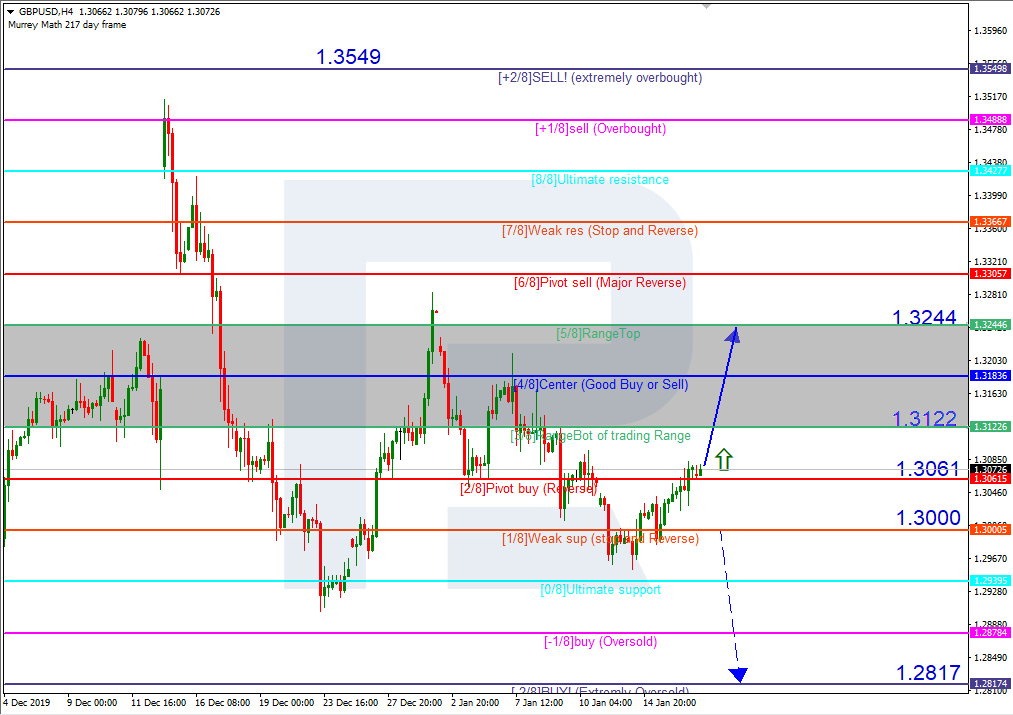Click the large 1.3061 price label
The image size is (1013, 715).
click(x=928, y=468)
